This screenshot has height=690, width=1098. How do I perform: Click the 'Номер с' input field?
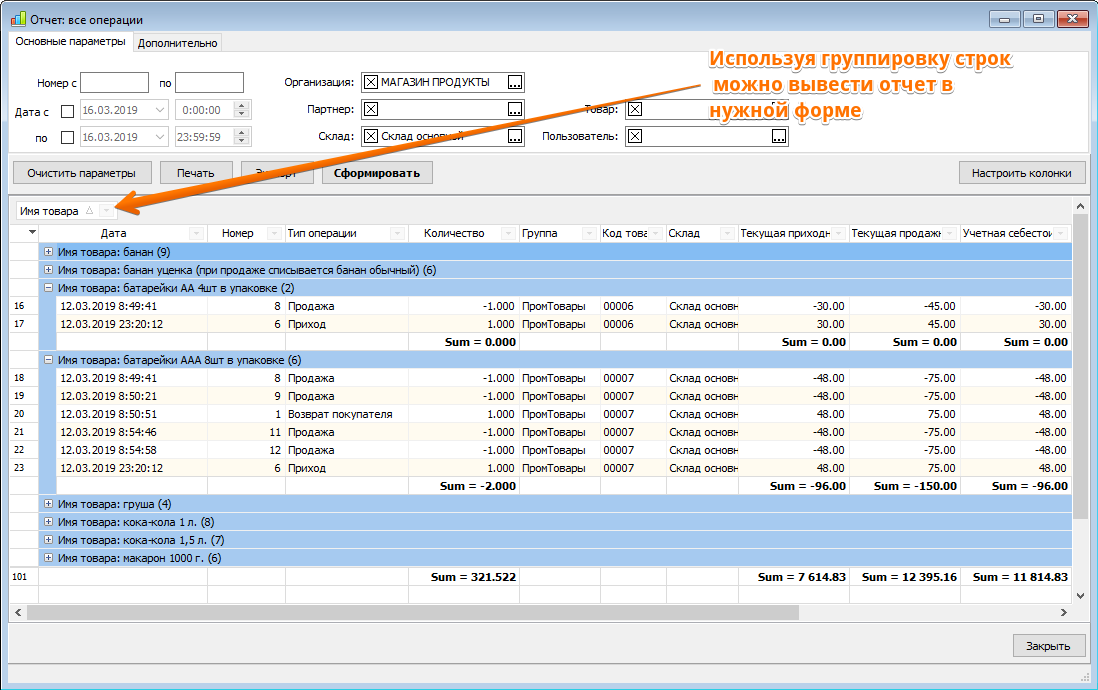click(115, 83)
